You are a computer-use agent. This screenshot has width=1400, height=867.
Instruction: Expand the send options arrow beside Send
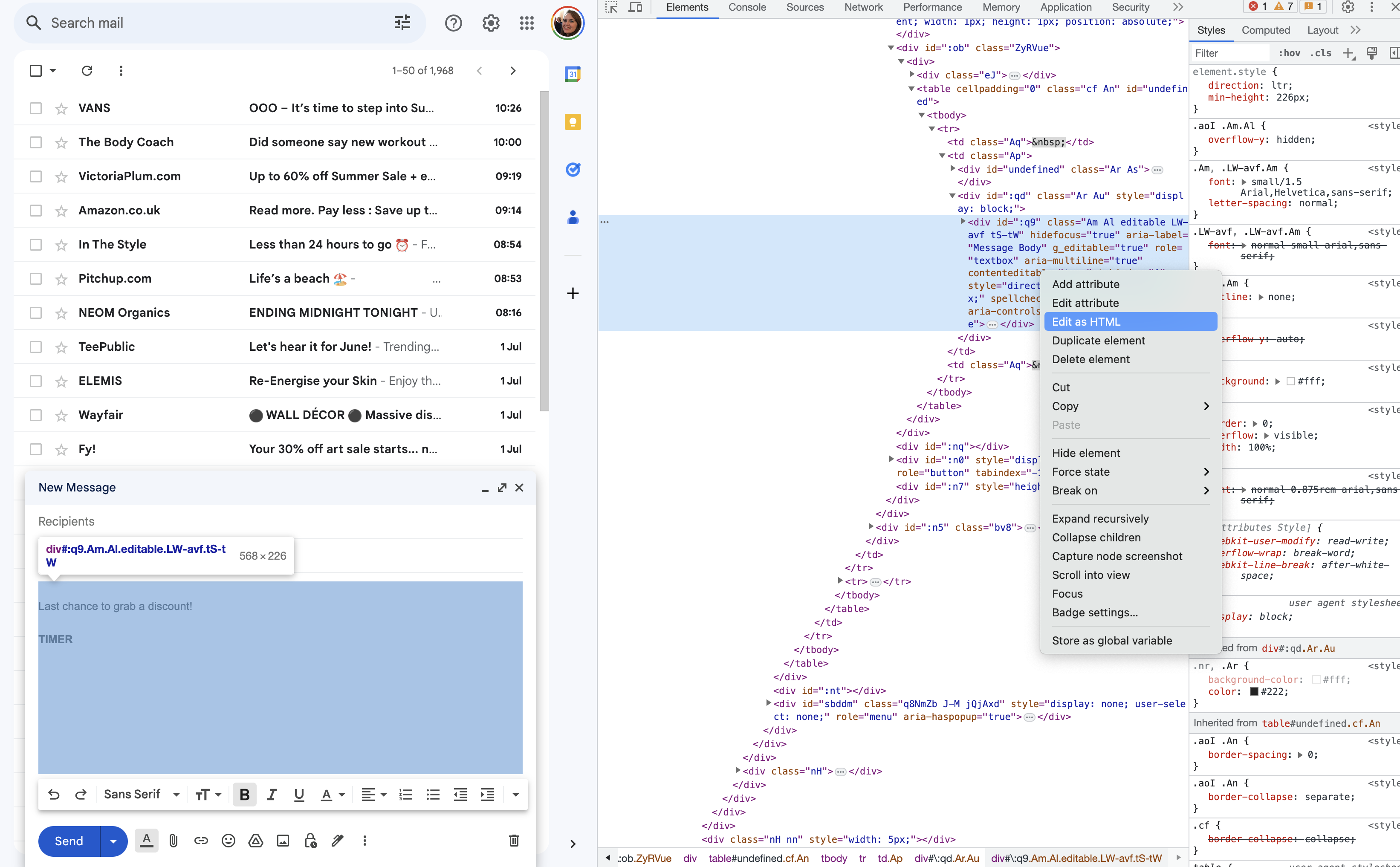point(113,841)
